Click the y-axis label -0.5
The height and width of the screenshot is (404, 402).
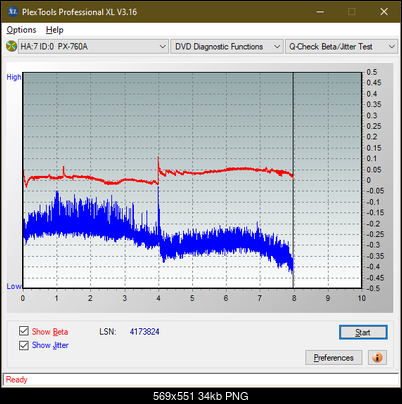[373, 288]
